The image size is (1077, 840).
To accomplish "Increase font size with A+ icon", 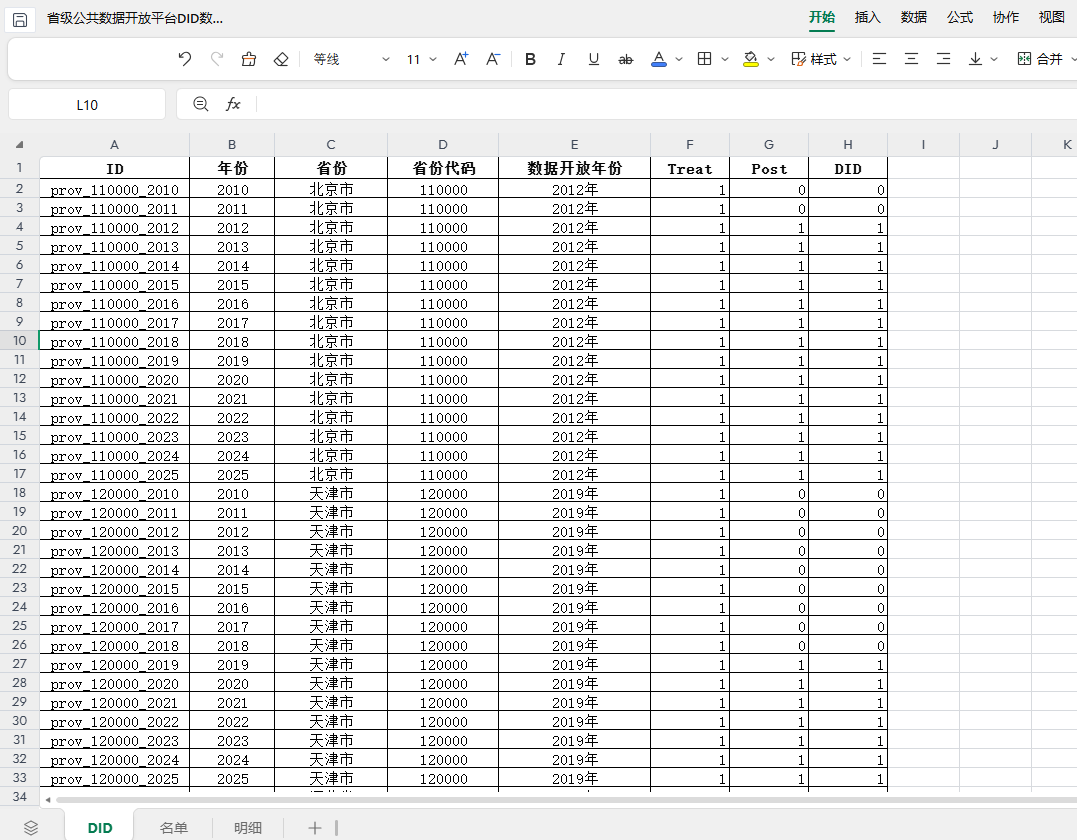I will tap(461, 59).
